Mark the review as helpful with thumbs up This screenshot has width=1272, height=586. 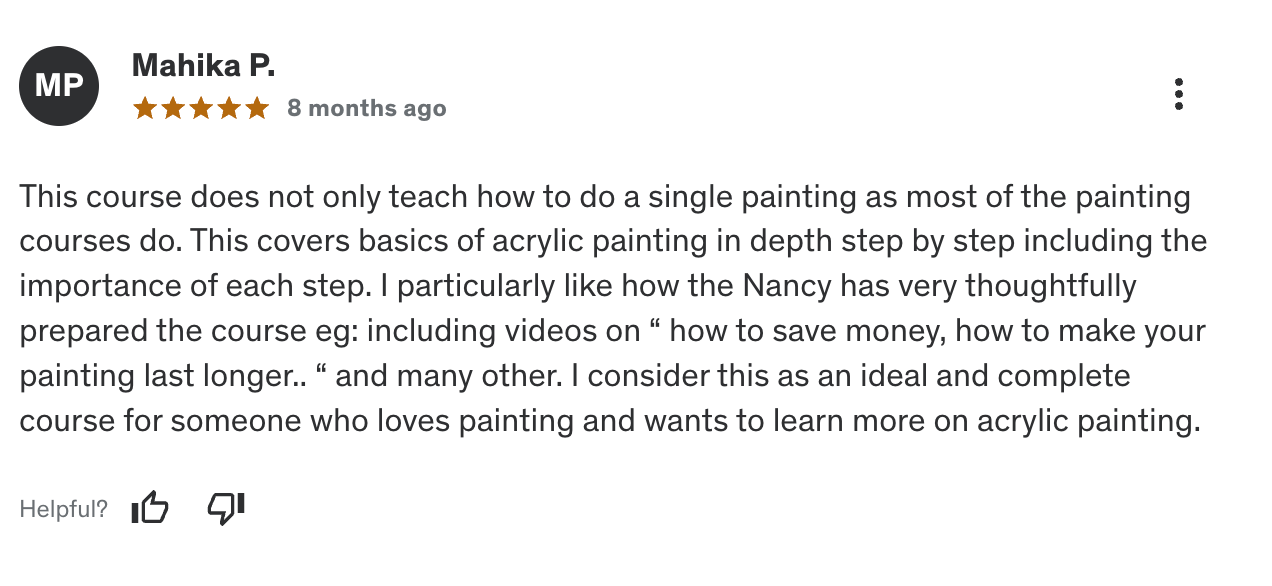click(150, 508)
